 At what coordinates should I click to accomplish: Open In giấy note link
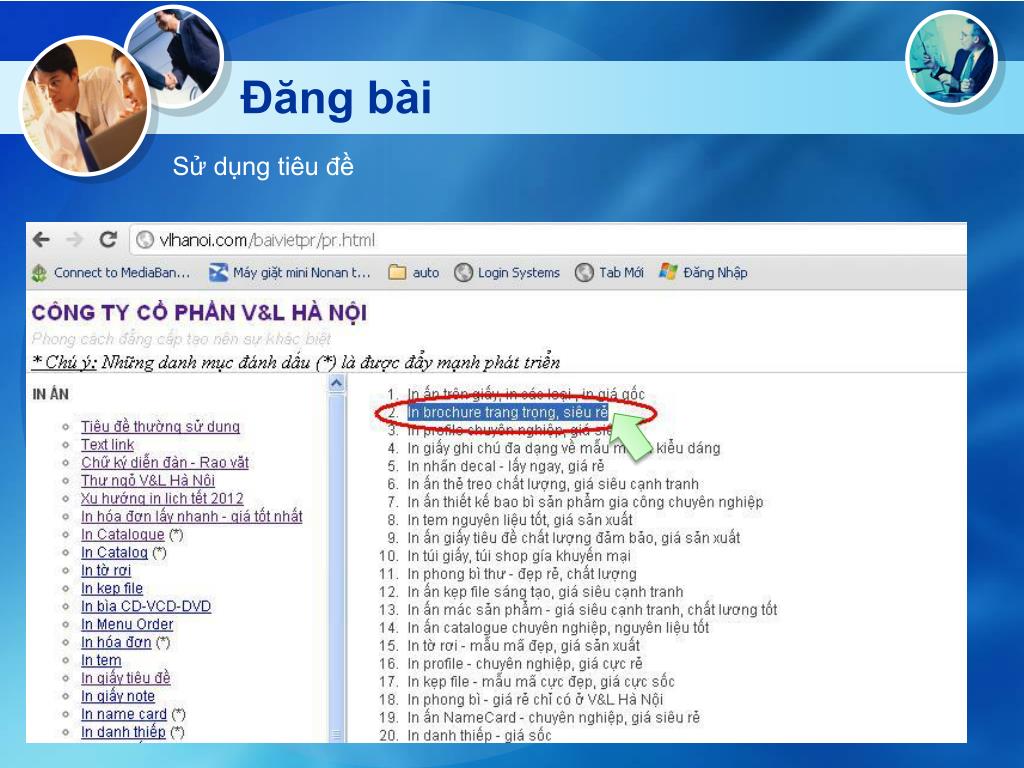pyautogui.click(x=118, y=696)
